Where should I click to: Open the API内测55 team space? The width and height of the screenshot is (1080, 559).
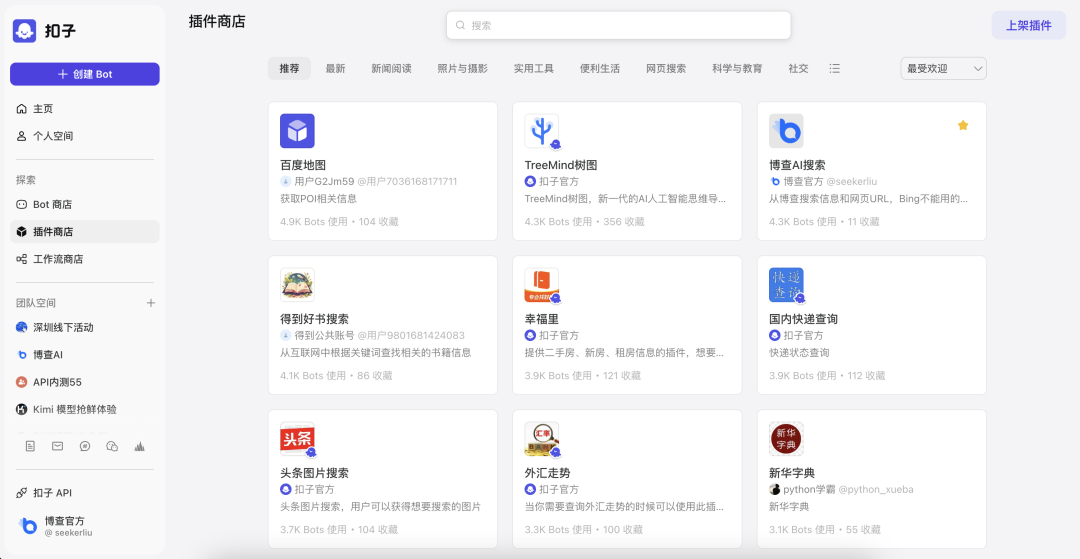pyautogui.click(x=85, y=382)
